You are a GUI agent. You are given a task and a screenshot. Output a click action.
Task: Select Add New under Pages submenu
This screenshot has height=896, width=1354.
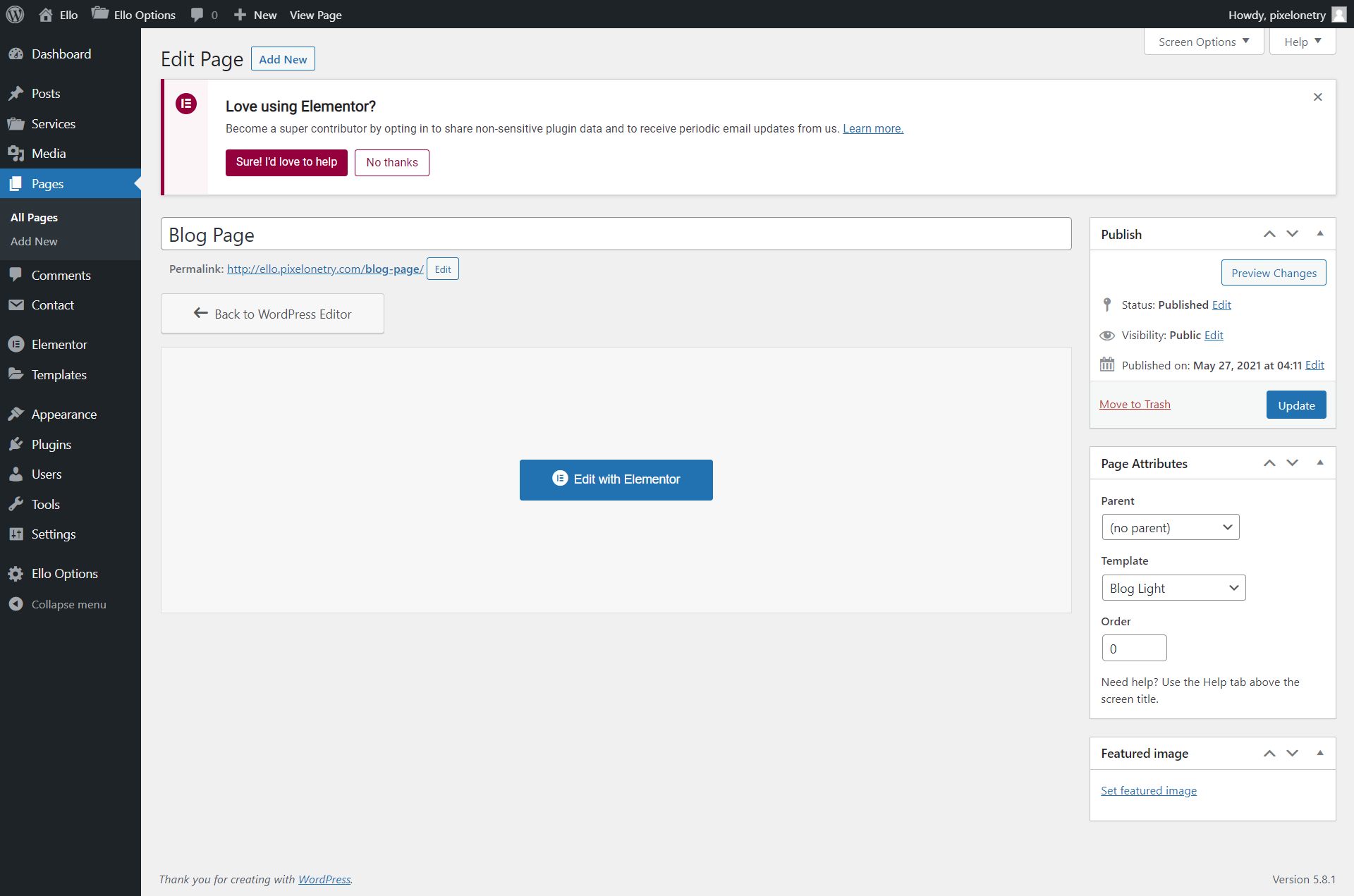click(34, 241)
